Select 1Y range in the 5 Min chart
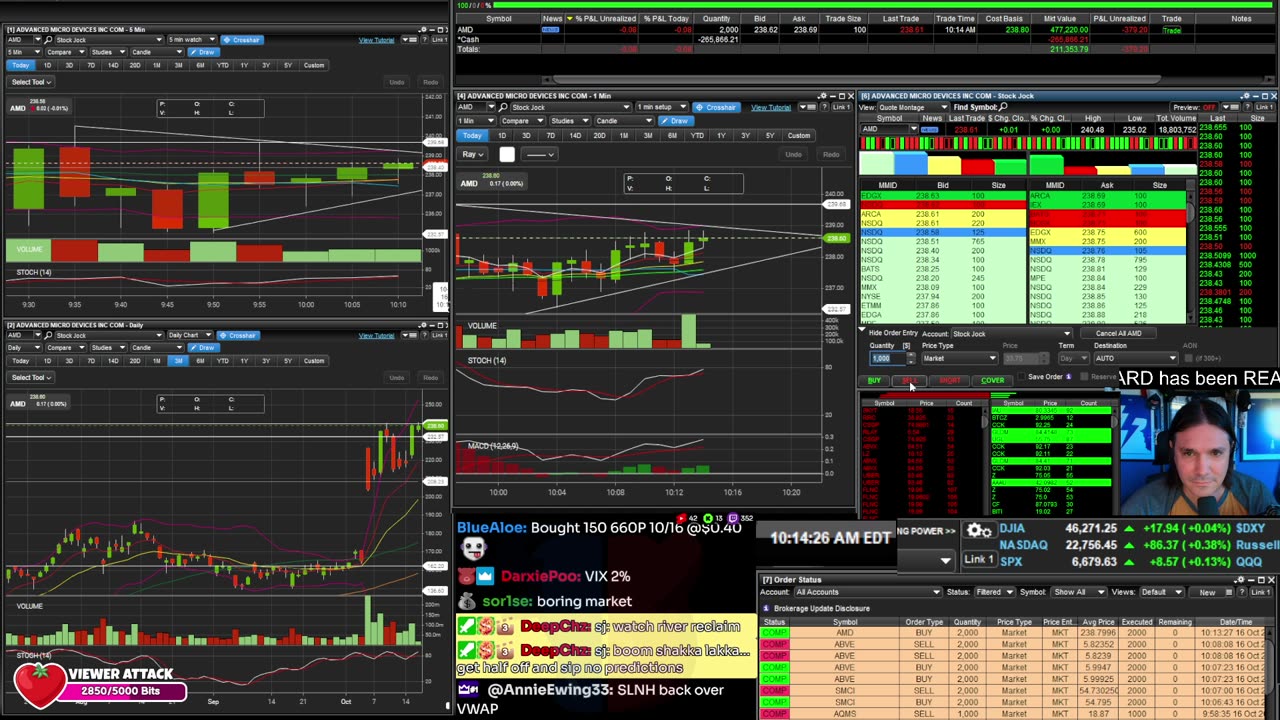 244,65
